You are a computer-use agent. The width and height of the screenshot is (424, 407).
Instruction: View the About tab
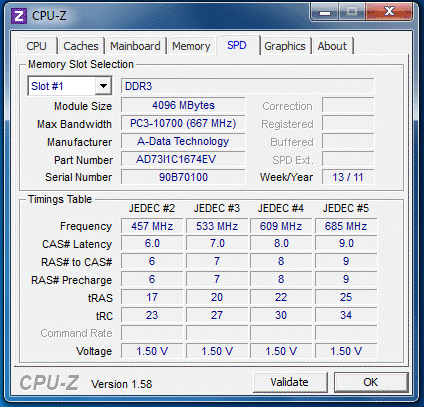click(x=332, y=46)
